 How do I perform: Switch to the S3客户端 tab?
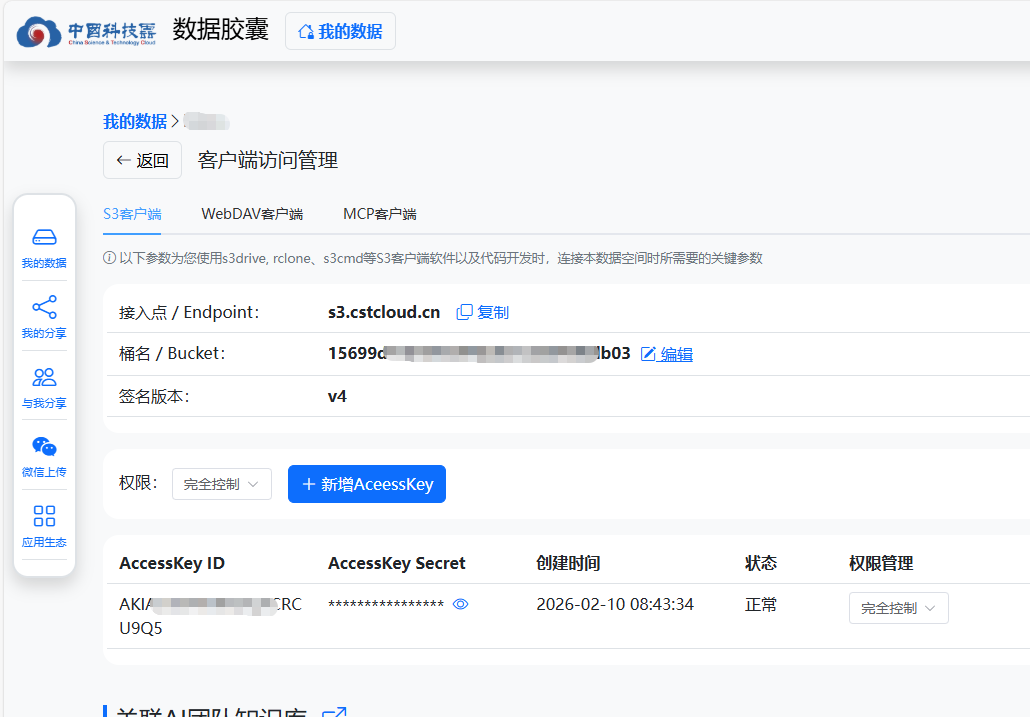coord(132,214)
